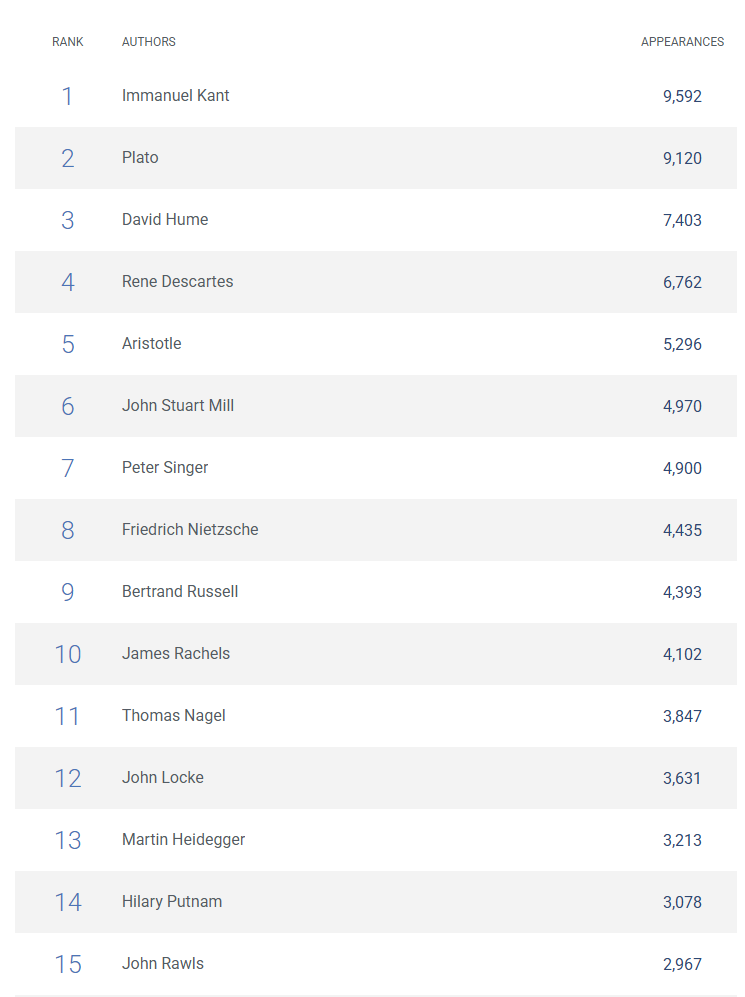Open the Immanuel Kant author link
The height and width of the screenshot is (997, 745).
click(x=175, y=96)
